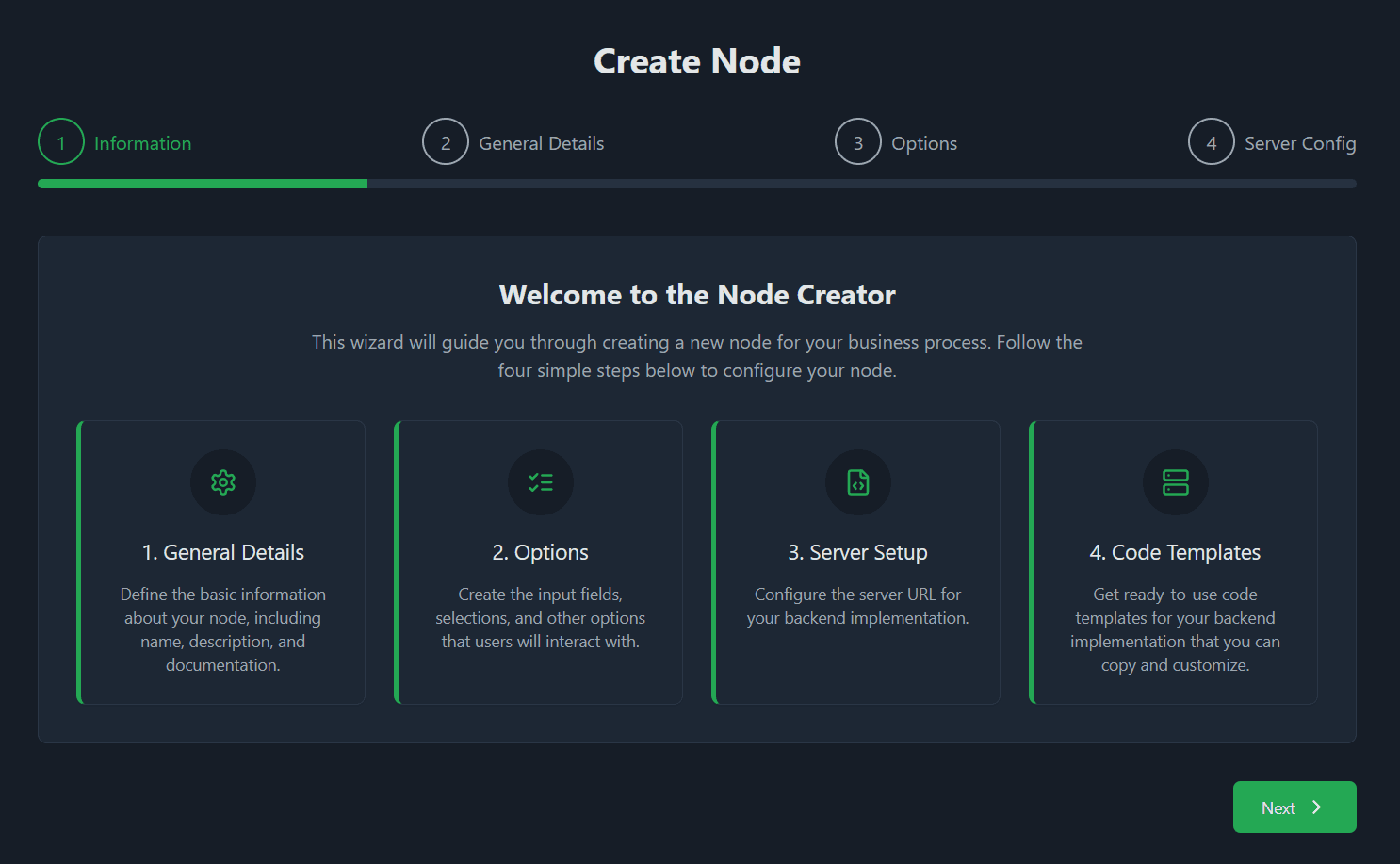The width and height of the screenshot is (1400, 864).
Task: Click the checklist icon above Options
Action: pos(541,482)
